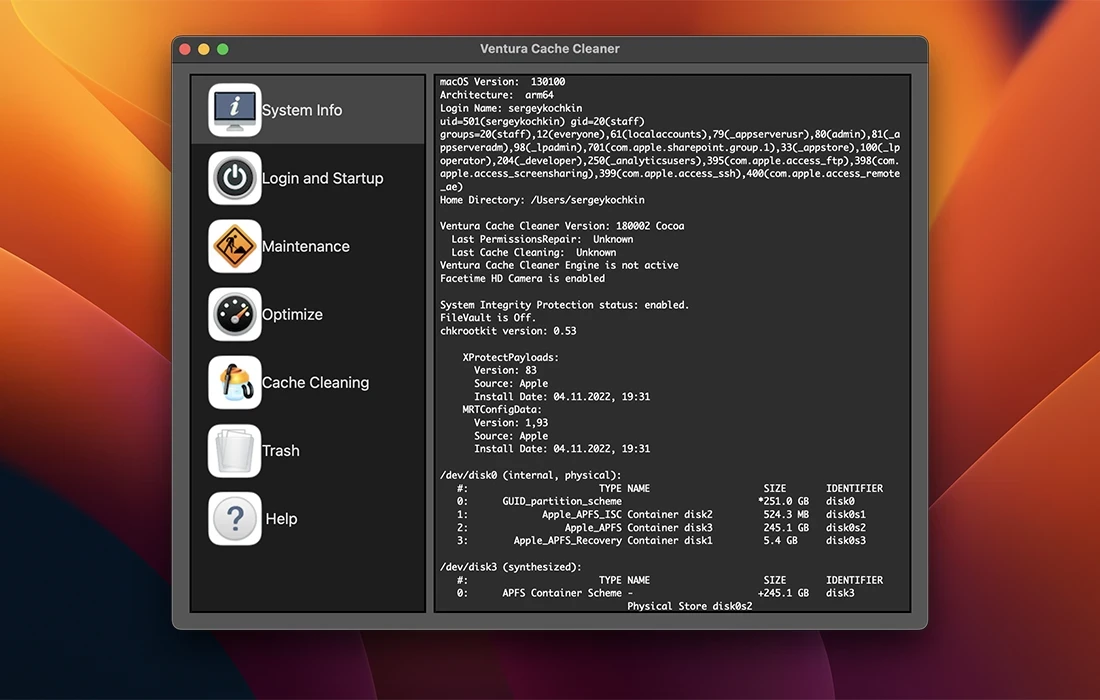Viewport: 1100px width, 700px height.
Task: Pick the Trash text label in sidebar
Action: pos(280,450)
